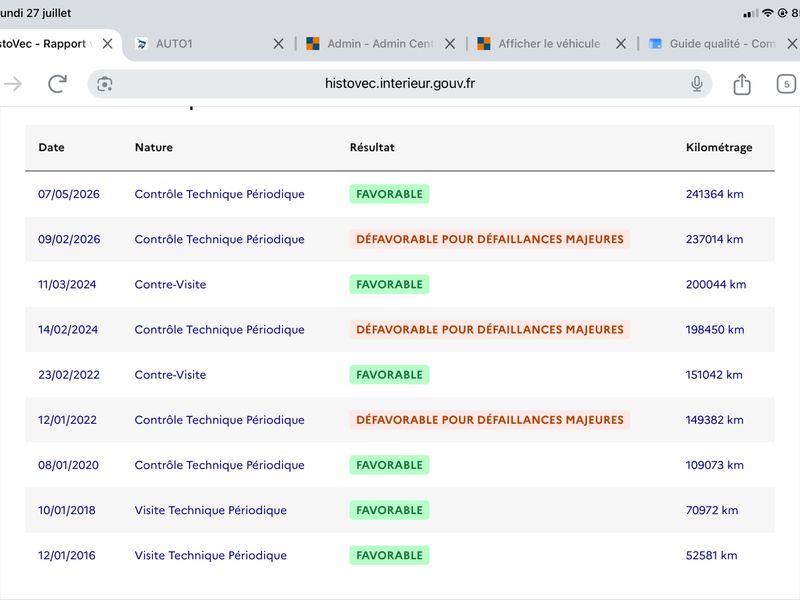Go forward with the arrow button

point(13,84)
